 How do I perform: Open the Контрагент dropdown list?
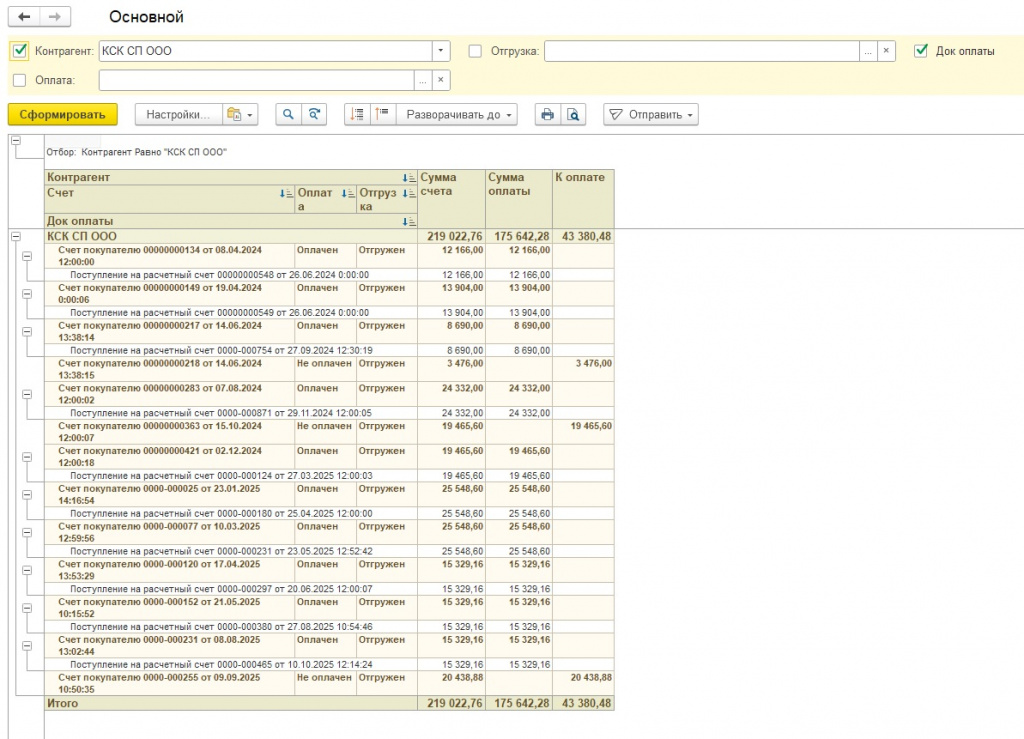point(441,51)
